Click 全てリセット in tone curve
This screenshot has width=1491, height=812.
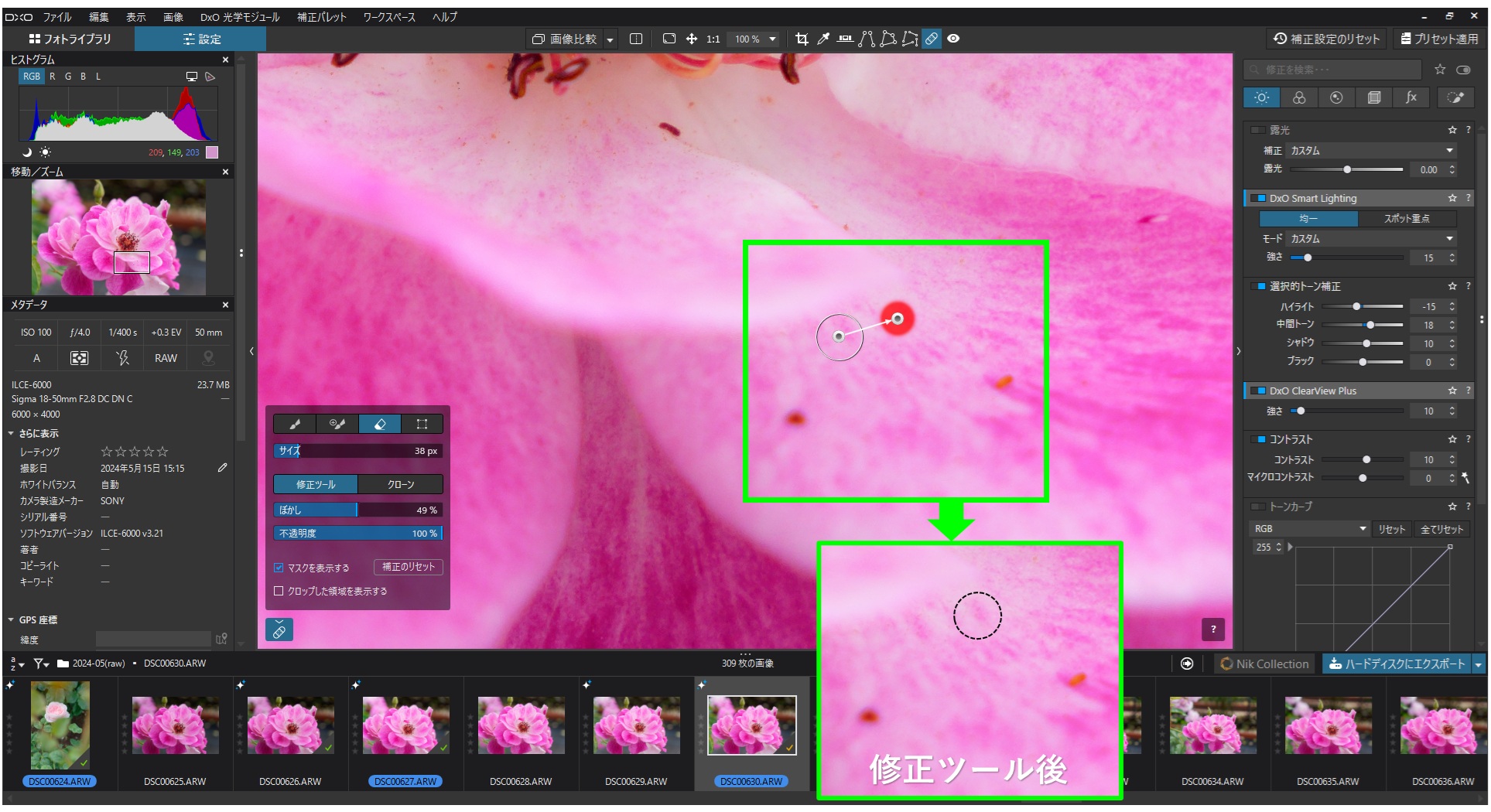pos(1441,530)
